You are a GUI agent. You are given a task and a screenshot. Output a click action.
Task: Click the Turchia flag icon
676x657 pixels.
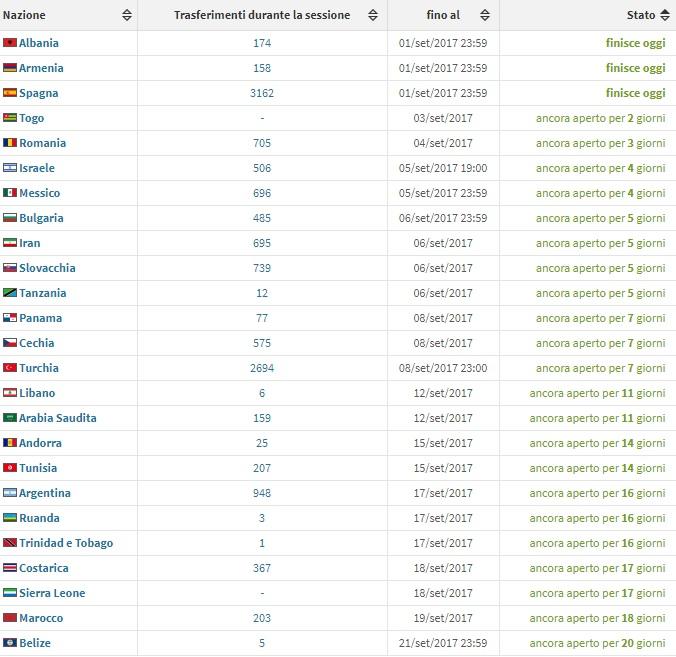coord(10,368)
